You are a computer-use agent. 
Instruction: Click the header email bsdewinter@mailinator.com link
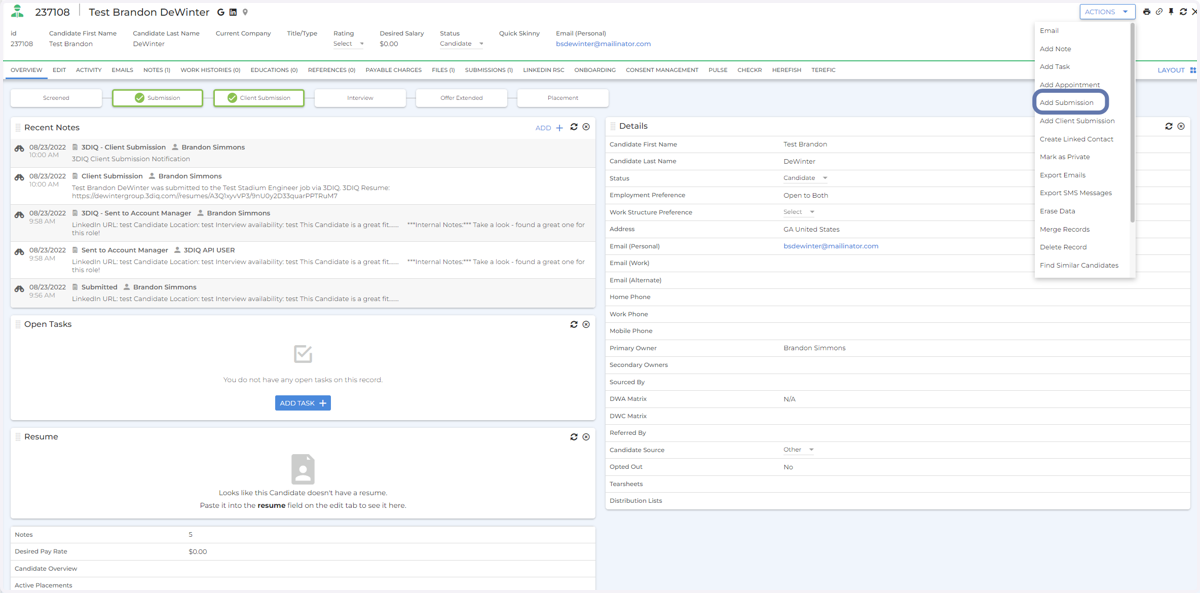point(603,44)
